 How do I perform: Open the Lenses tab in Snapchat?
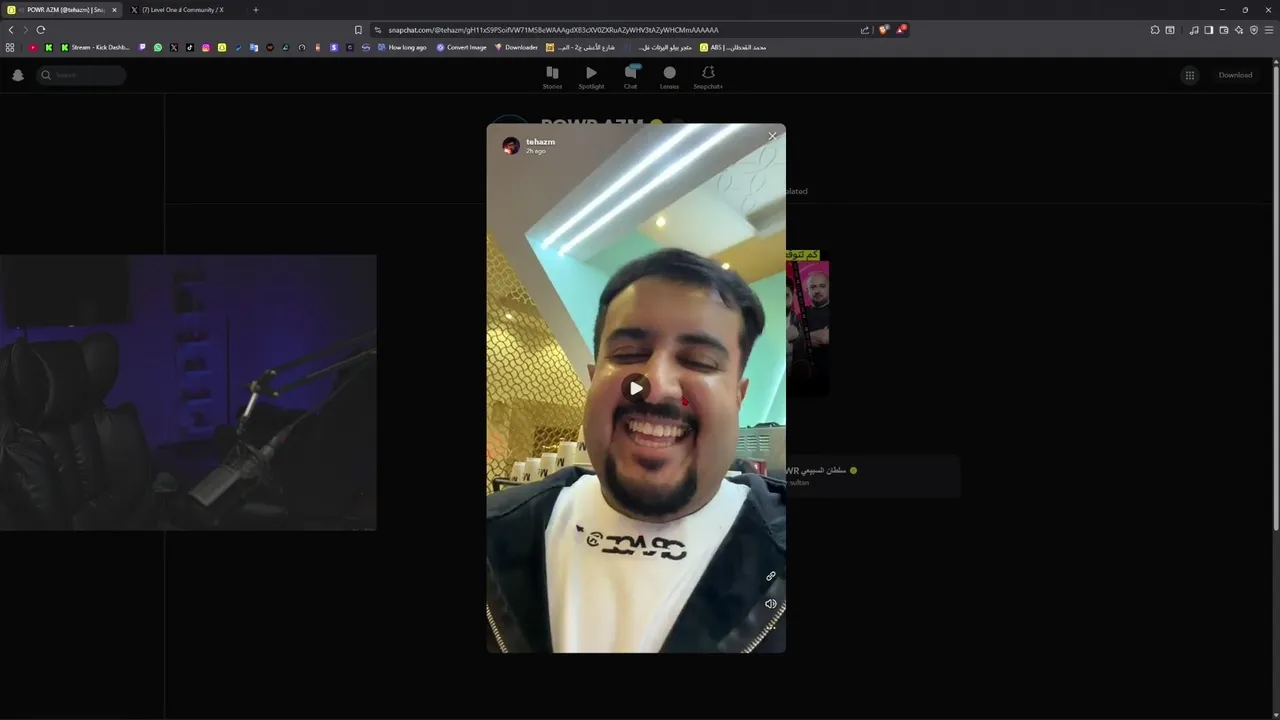click(x=669, y=77)
